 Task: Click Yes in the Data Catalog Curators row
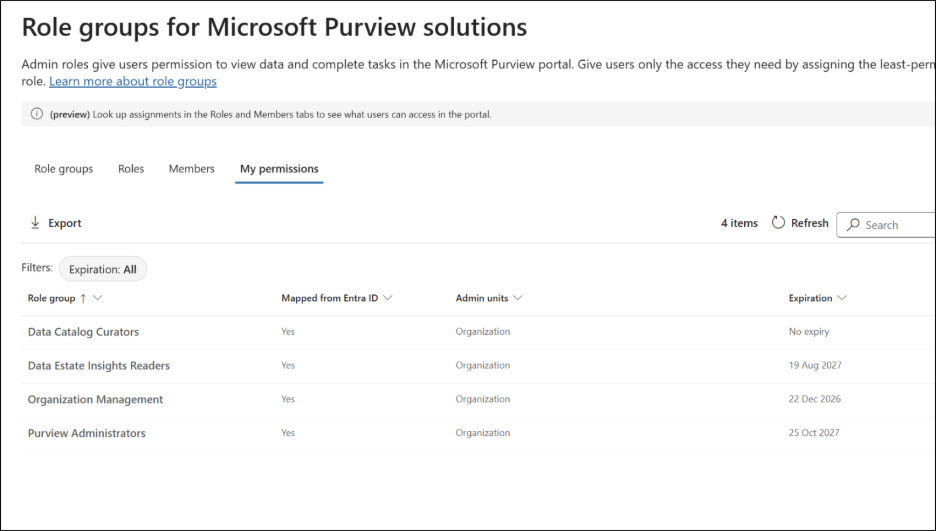288,331
